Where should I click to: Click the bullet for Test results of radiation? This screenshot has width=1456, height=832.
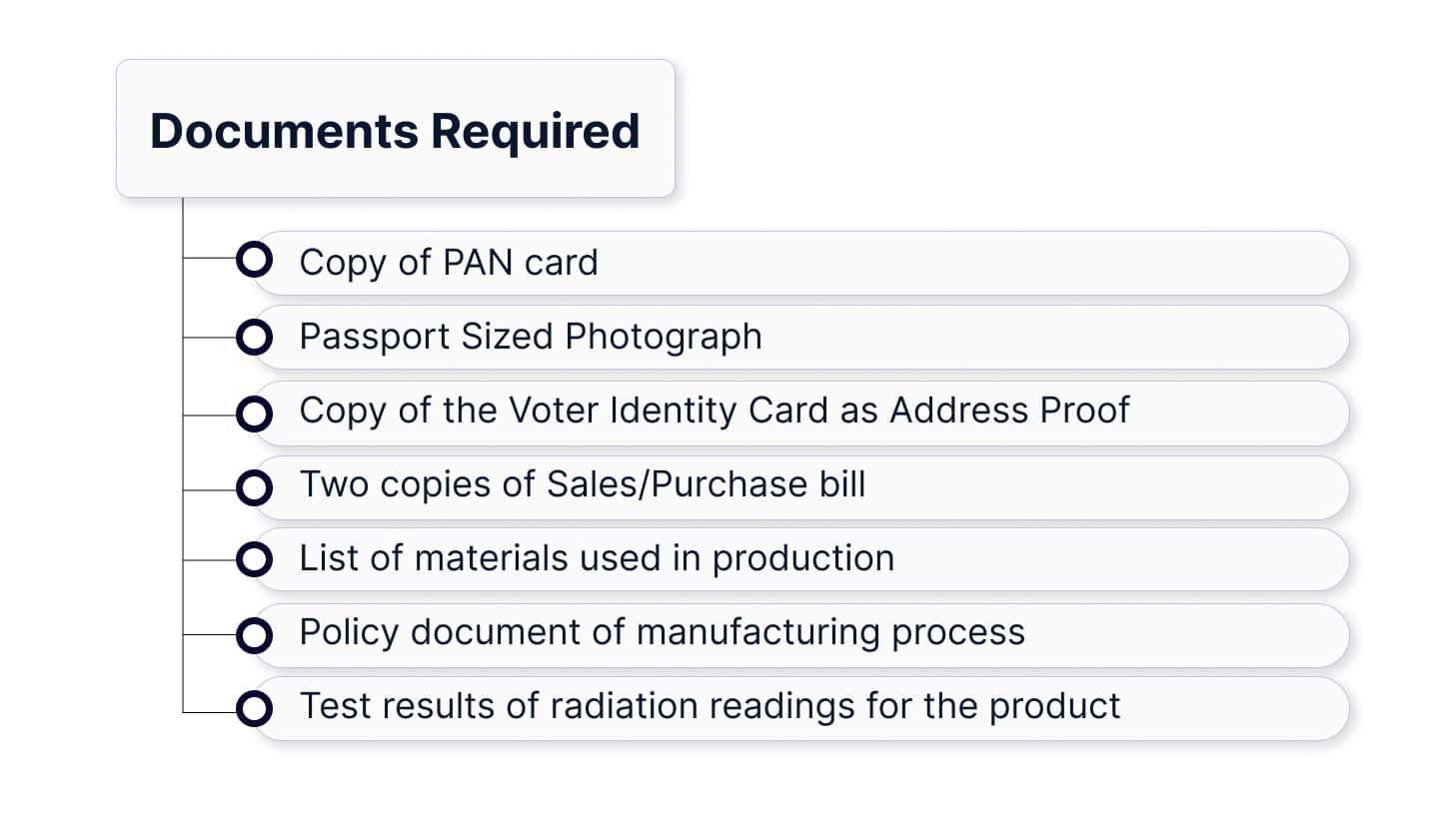254,709
